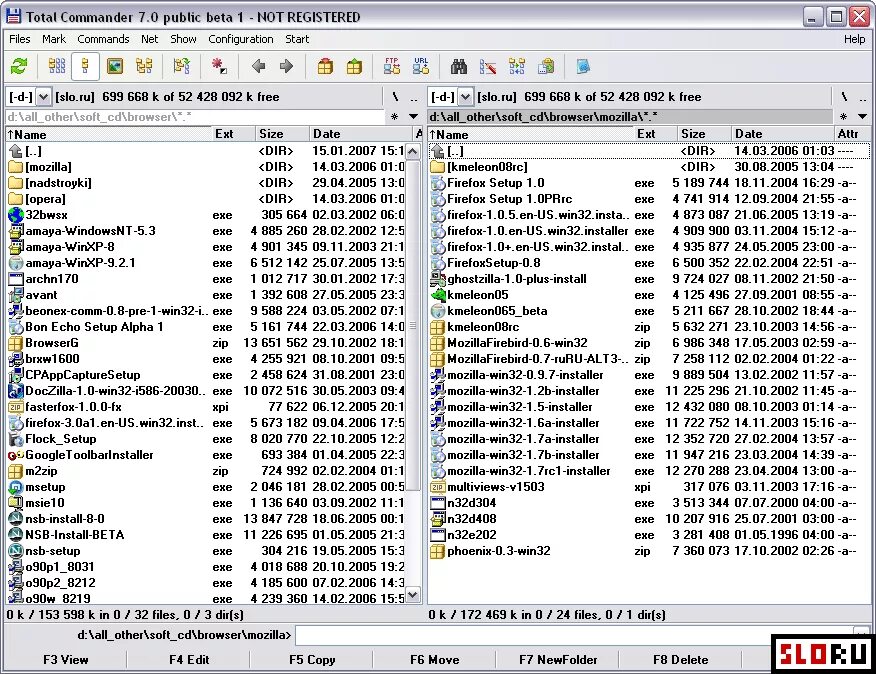Click the Synchronize directories toolbar icon
Viewport: 876px width, 674px height.
click(x=517, y=67)
